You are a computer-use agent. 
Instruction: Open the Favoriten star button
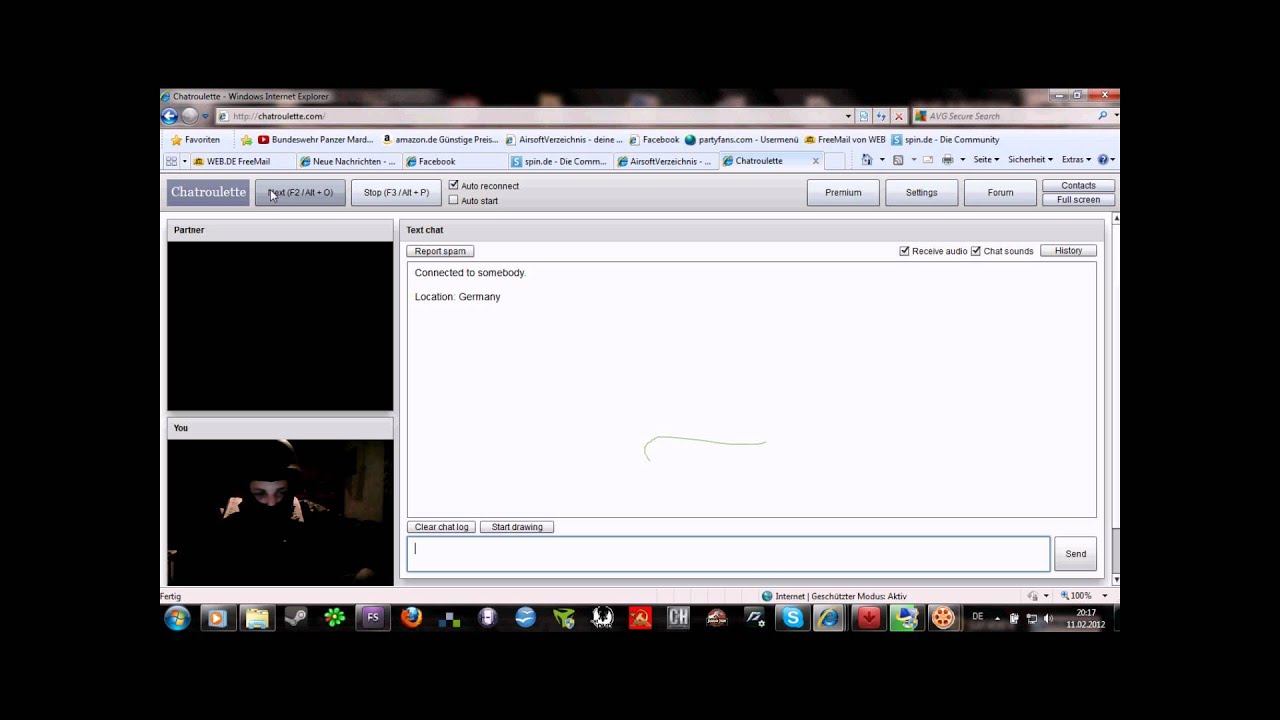[195, 140]
